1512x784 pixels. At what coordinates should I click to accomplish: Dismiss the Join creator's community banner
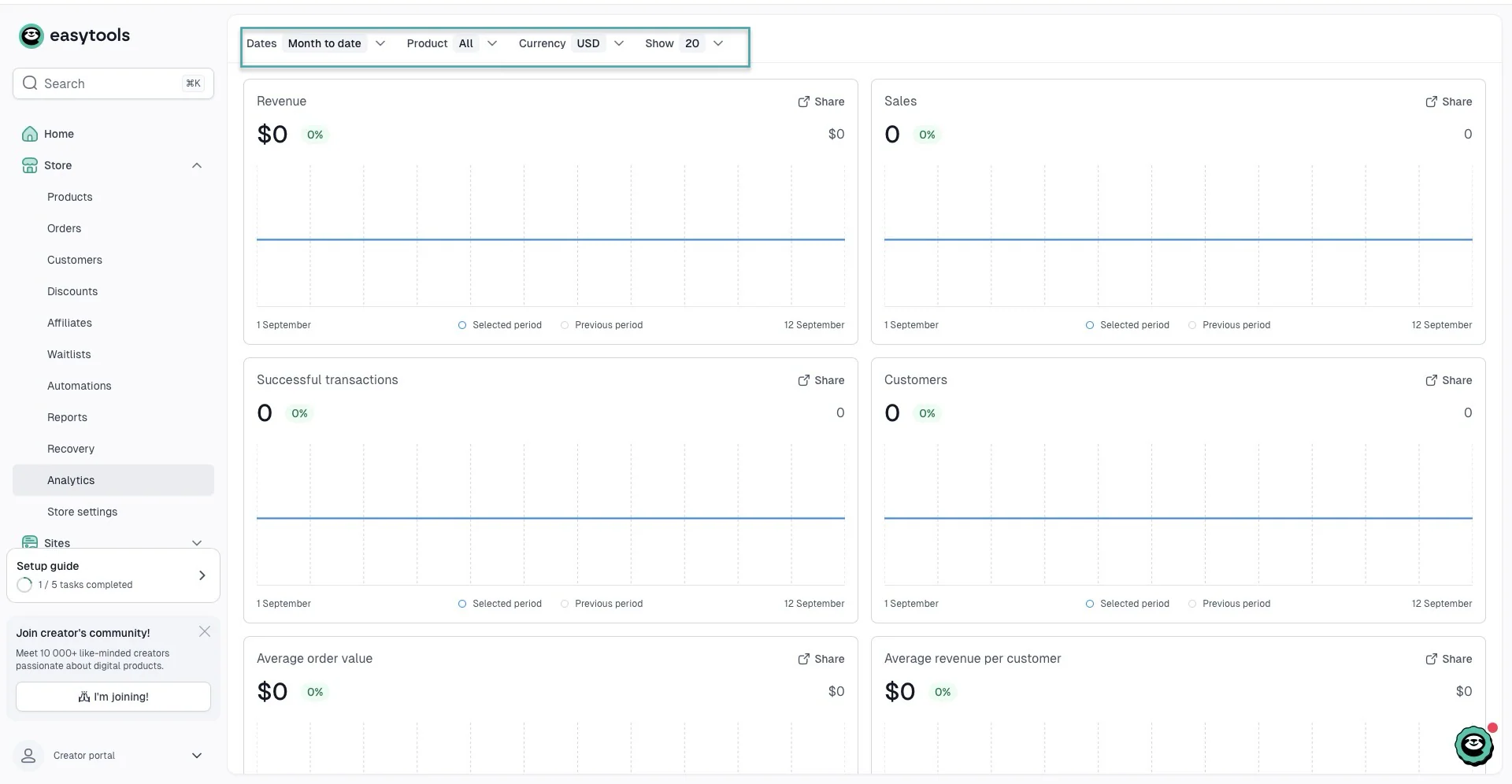tap(205, 631)
